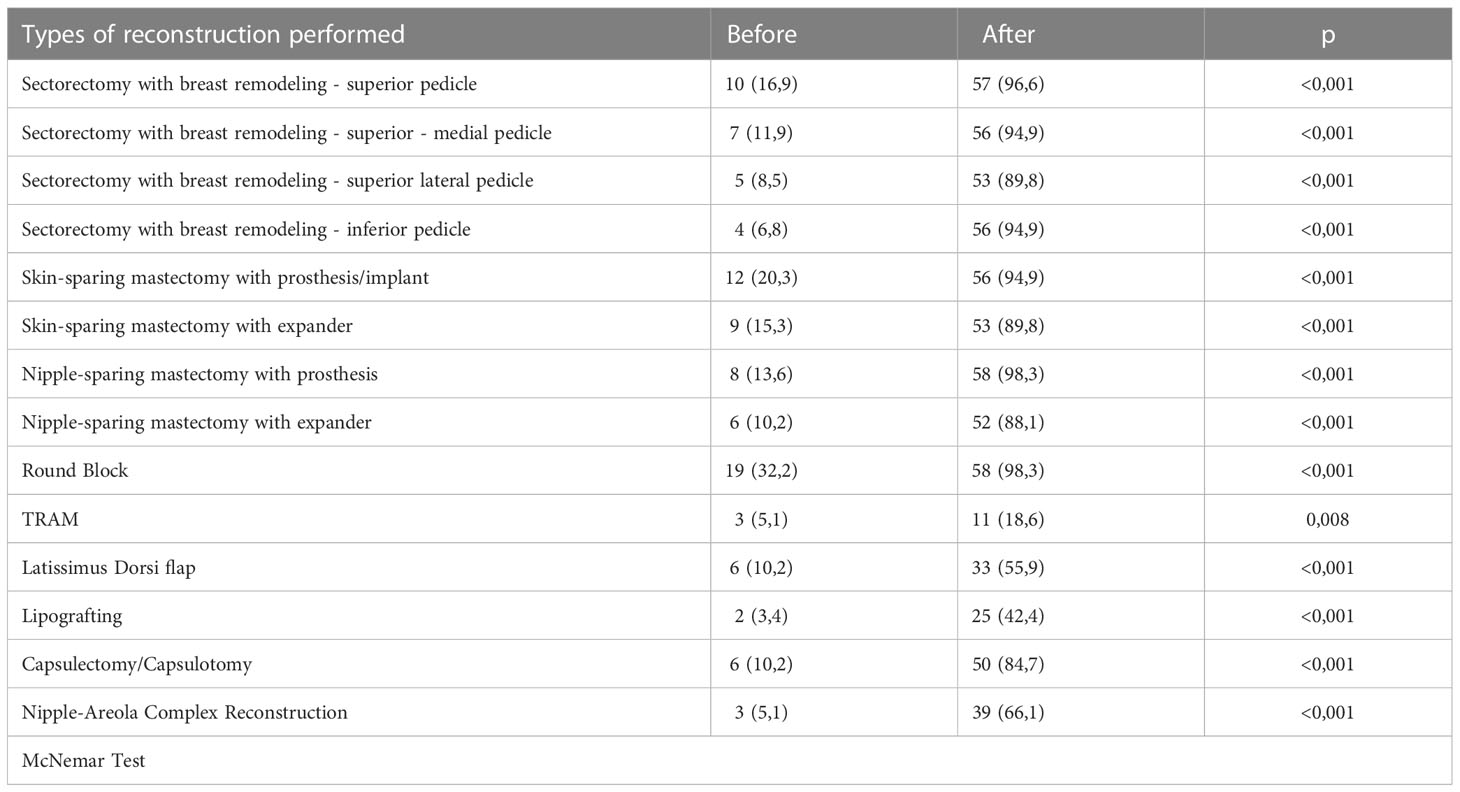Click the 'p' column header
This screenshot has width=1460, height=792.
pos(1327,36)
